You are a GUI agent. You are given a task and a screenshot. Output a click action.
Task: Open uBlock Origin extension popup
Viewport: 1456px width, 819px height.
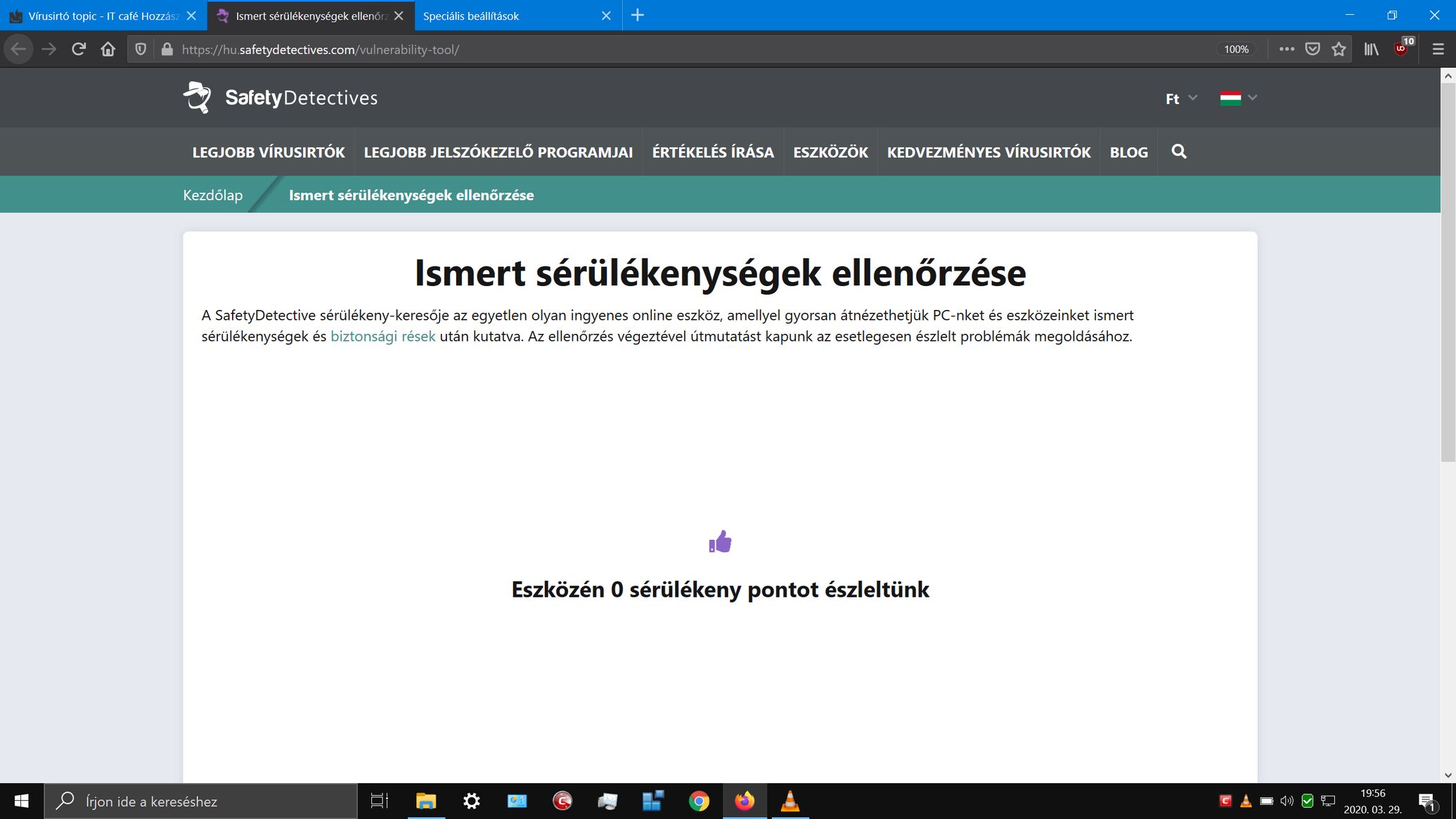1403,48
